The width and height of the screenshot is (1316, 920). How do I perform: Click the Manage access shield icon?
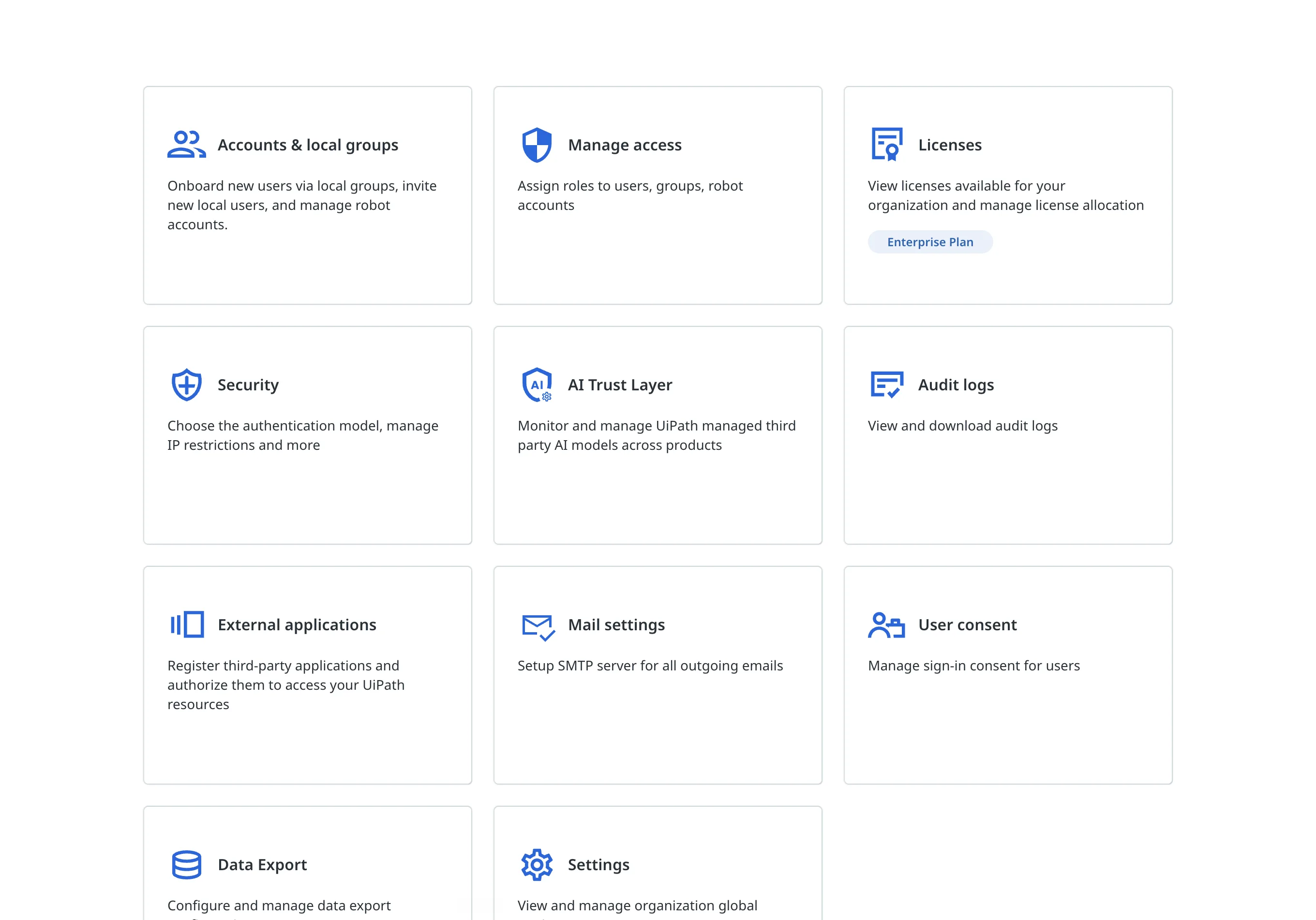click(x=537, y=145)
